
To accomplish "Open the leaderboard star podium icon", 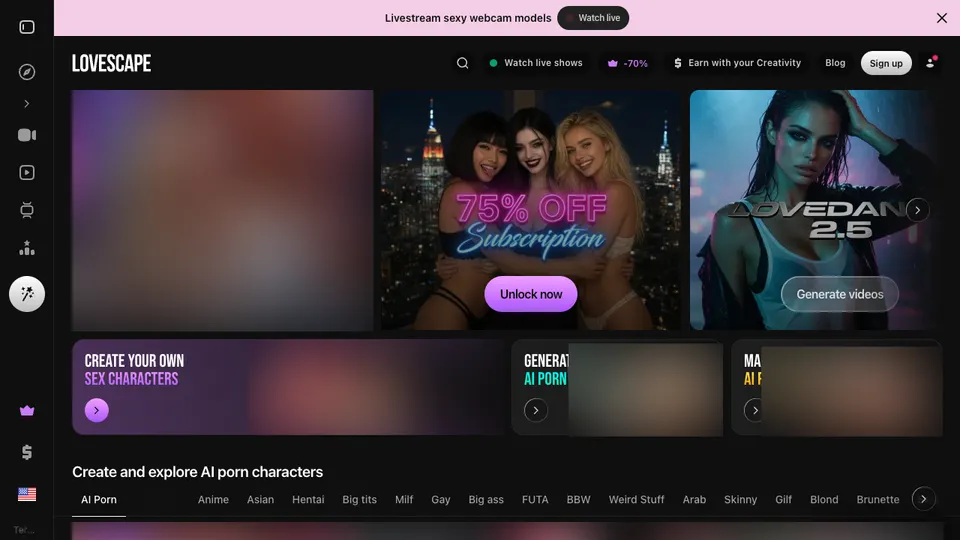I will (27, 247).
